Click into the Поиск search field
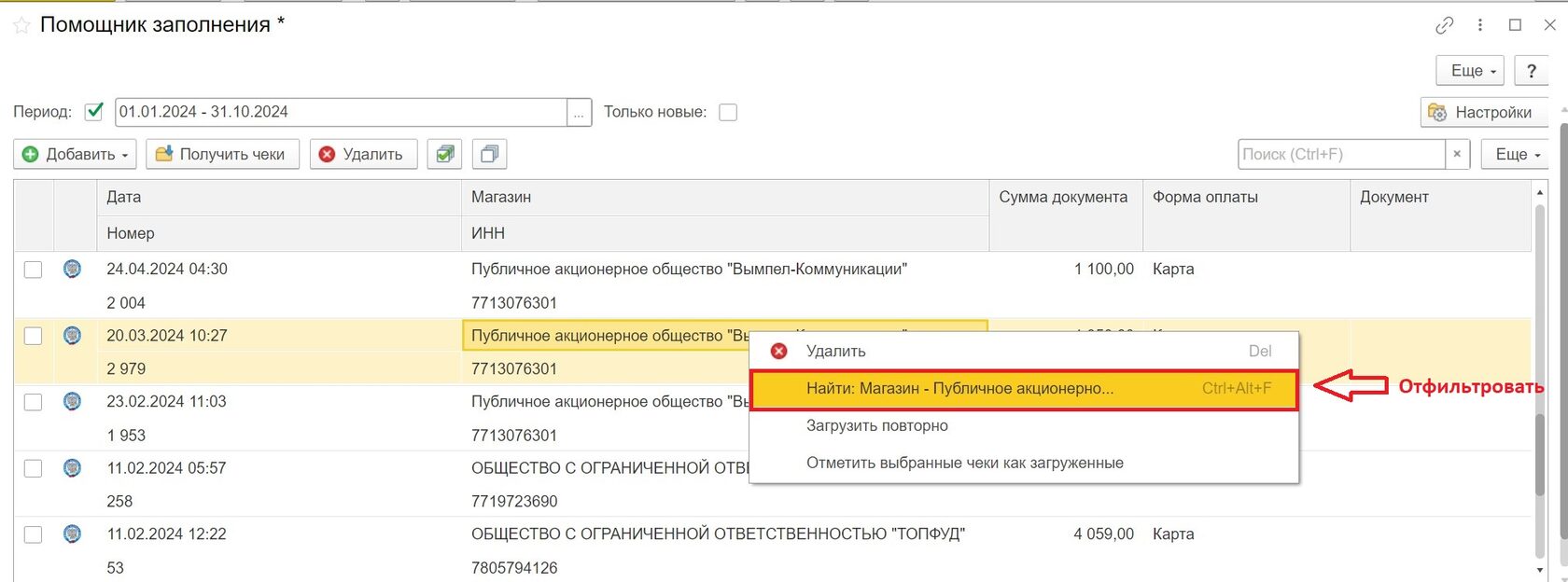1568x582 pixels. click(1340, 154)
